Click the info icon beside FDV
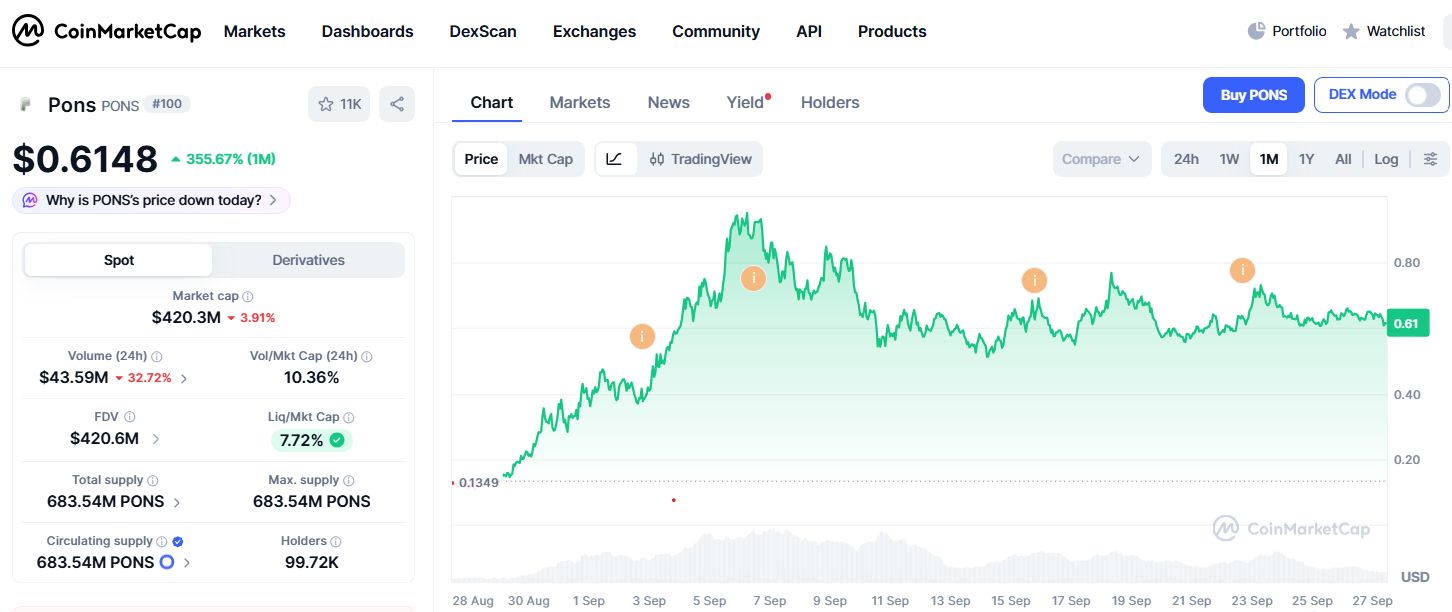Viewport: 1452px width, 612px height. tap(130, 417)
